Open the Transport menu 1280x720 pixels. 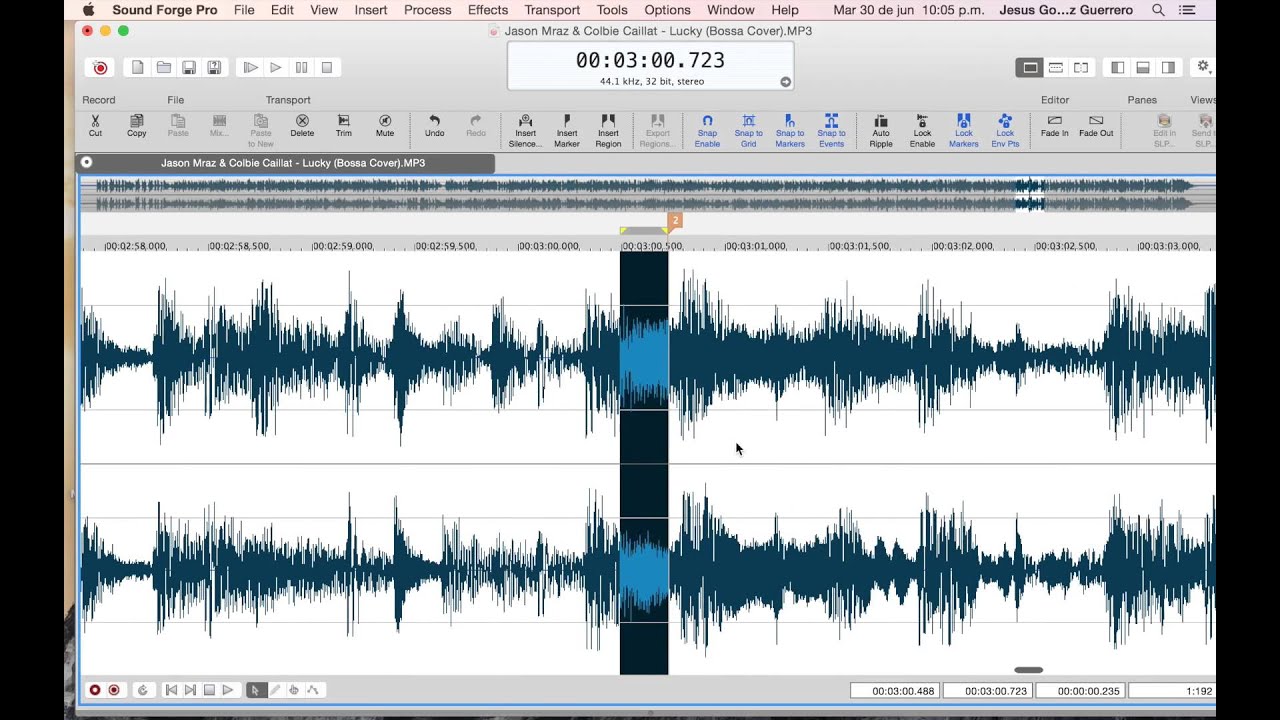pos(552,10)
